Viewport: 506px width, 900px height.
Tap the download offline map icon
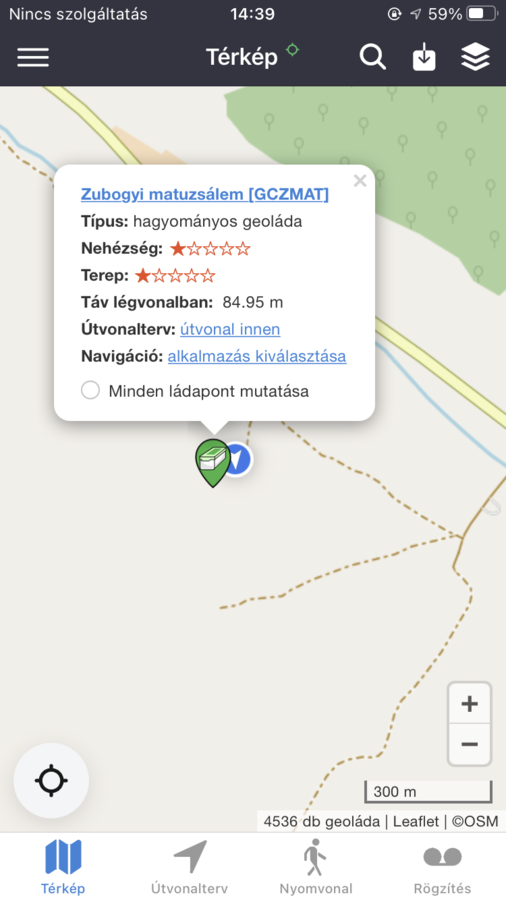tap(424, 57)
